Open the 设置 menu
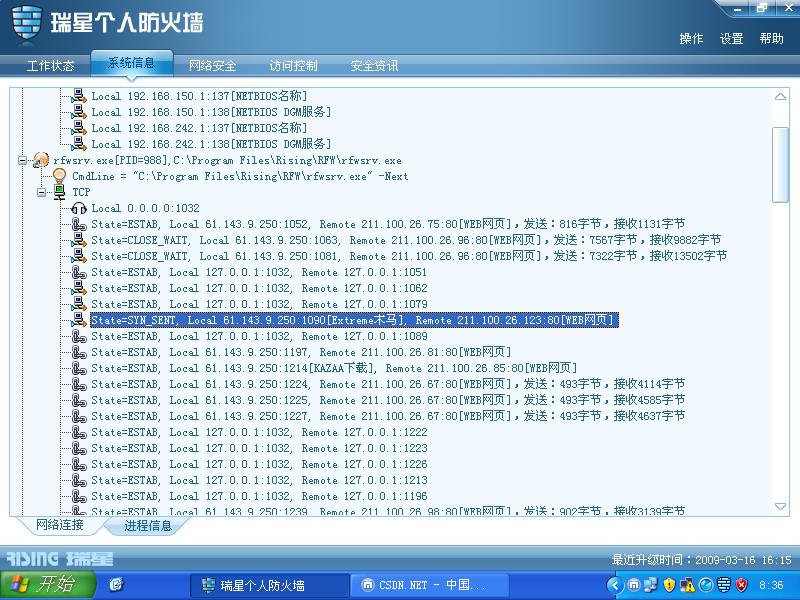 click(731, 39)
